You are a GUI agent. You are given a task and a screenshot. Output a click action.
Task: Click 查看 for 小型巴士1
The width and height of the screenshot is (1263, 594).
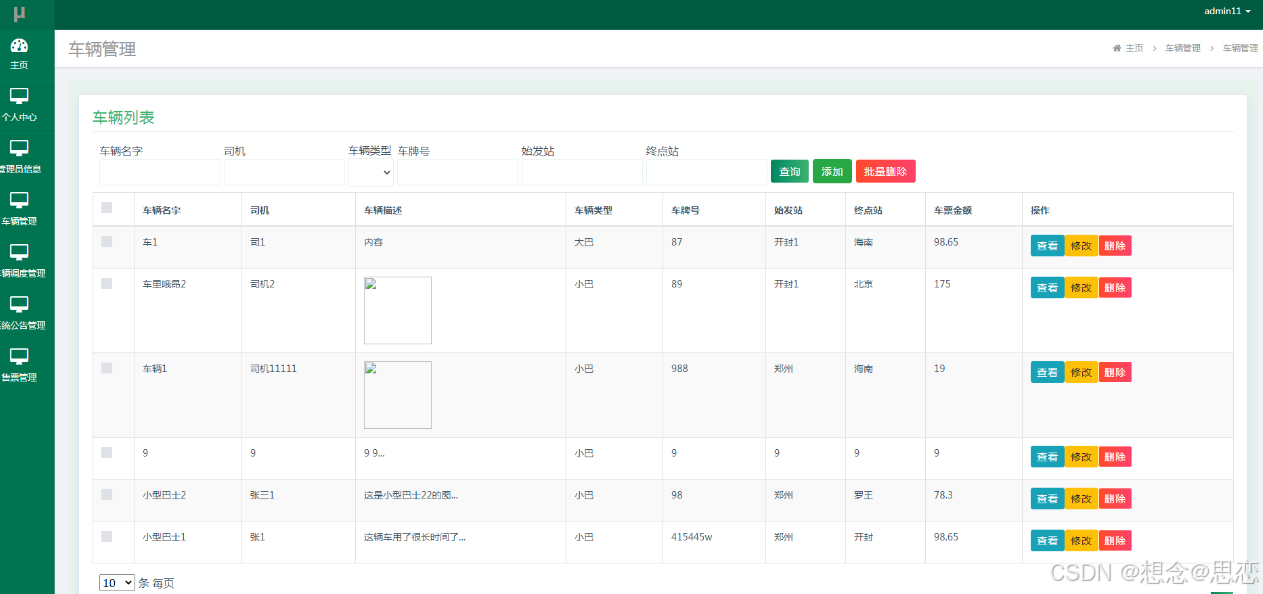pos(1047,540)
